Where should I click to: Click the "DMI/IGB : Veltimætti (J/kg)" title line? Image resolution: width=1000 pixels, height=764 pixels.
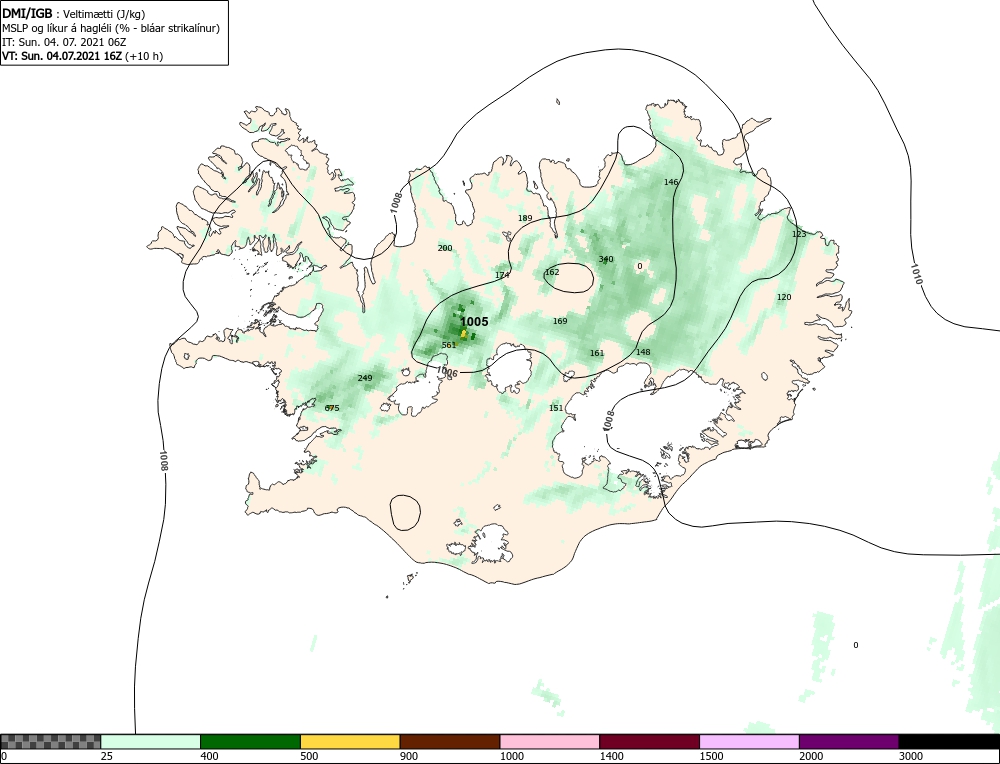tap(74, 13)
